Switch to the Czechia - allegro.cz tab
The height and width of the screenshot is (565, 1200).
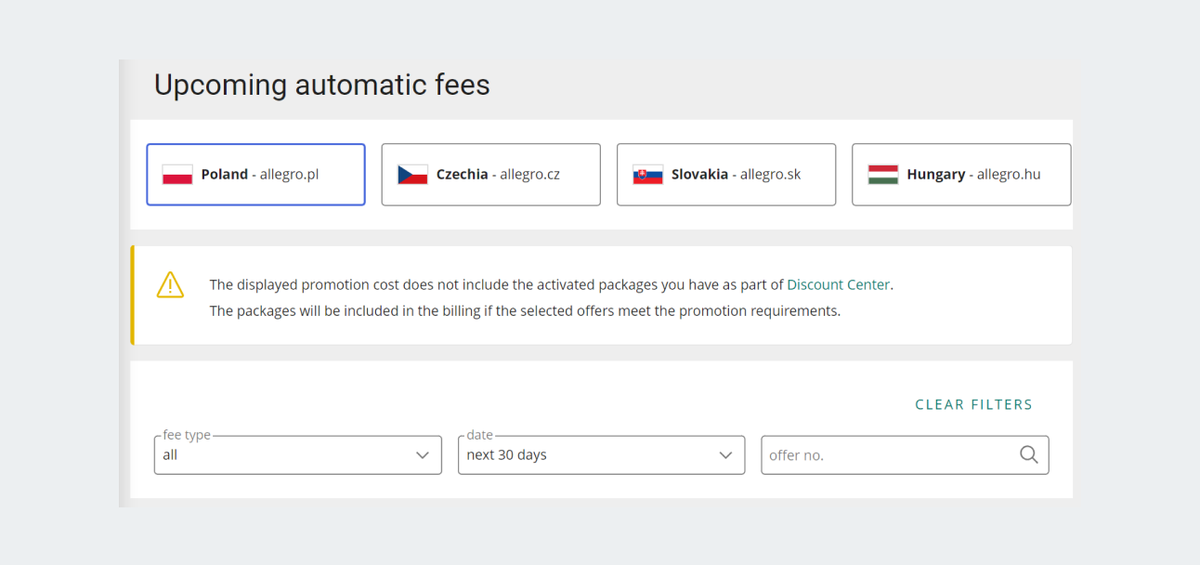[491, 174]
